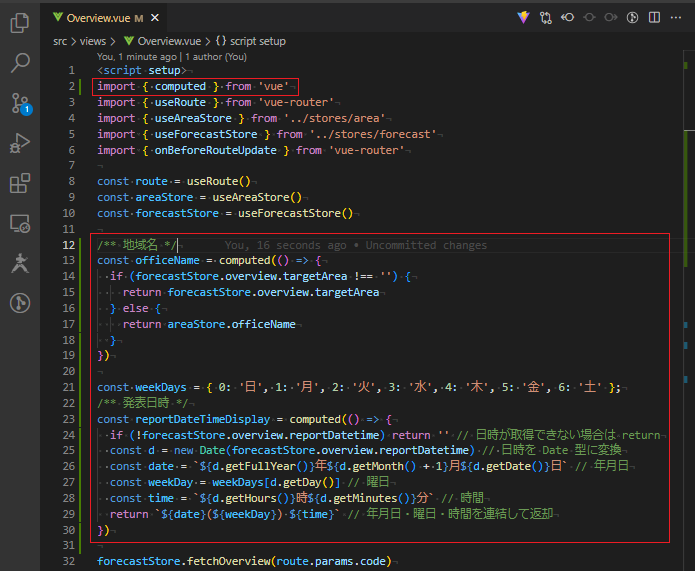Click the views breadcrumb segment
This screenshot has width=695, height=571.
click(x=93, y=41)
